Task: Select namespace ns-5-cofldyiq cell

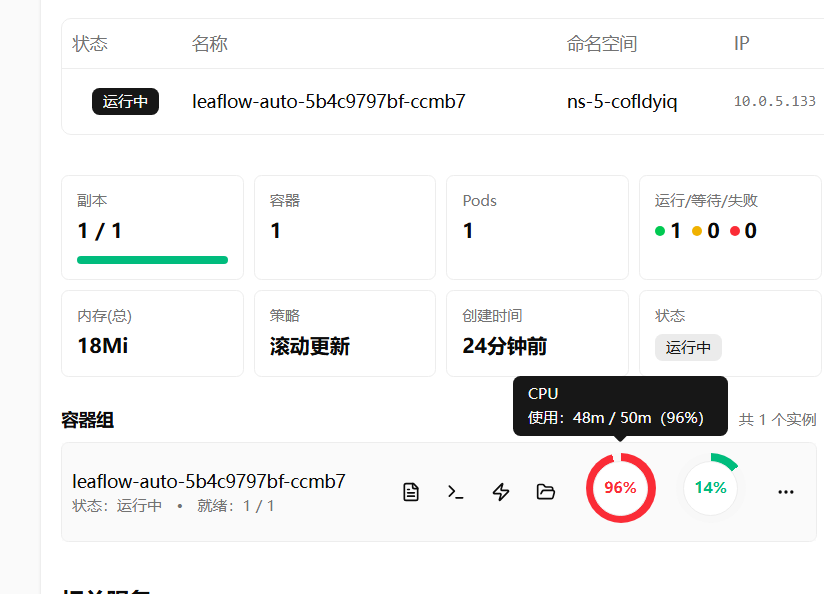Action: tap(622, 101)
